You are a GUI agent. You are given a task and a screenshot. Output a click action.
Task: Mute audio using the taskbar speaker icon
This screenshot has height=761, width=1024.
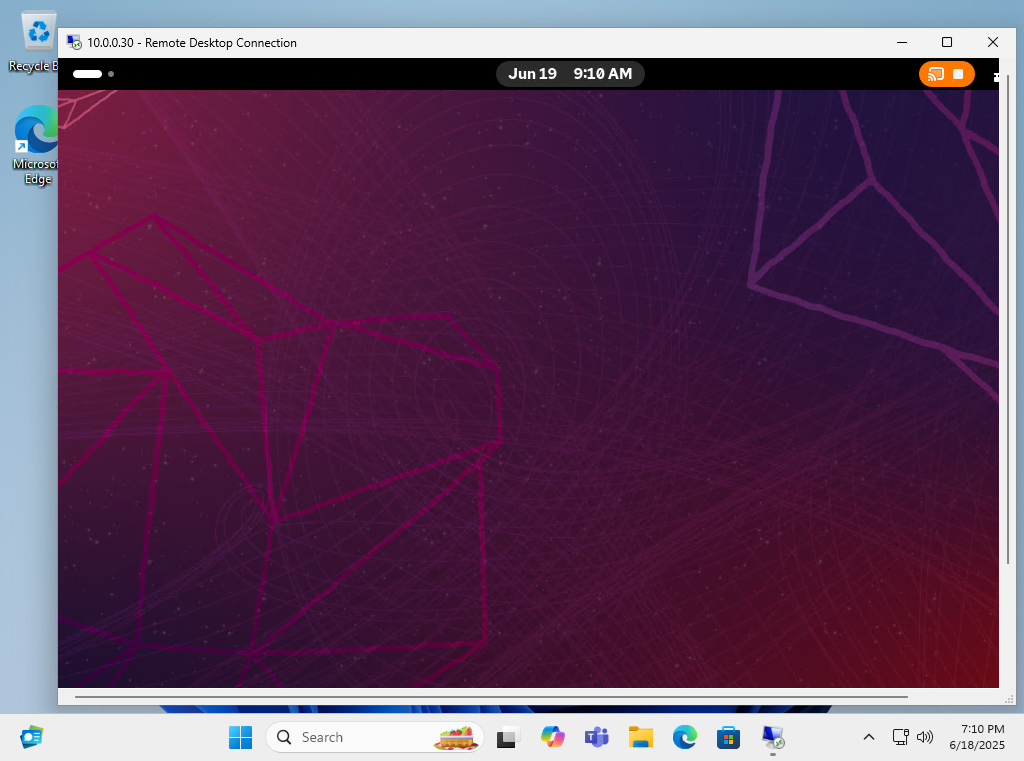tap(924, 737)
